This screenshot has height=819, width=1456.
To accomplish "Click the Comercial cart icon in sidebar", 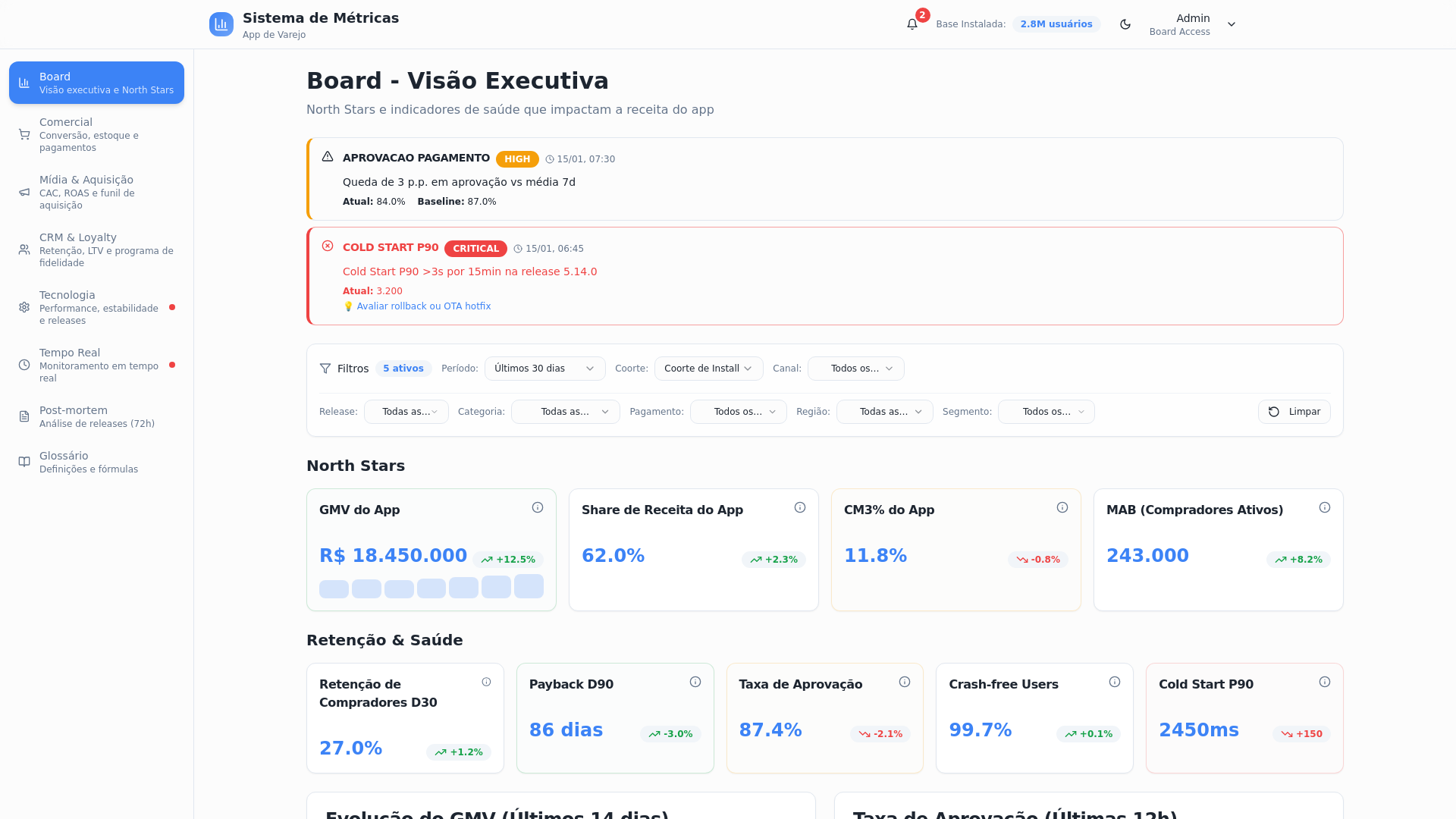I will pyautogui.click(x=24, y=134).
